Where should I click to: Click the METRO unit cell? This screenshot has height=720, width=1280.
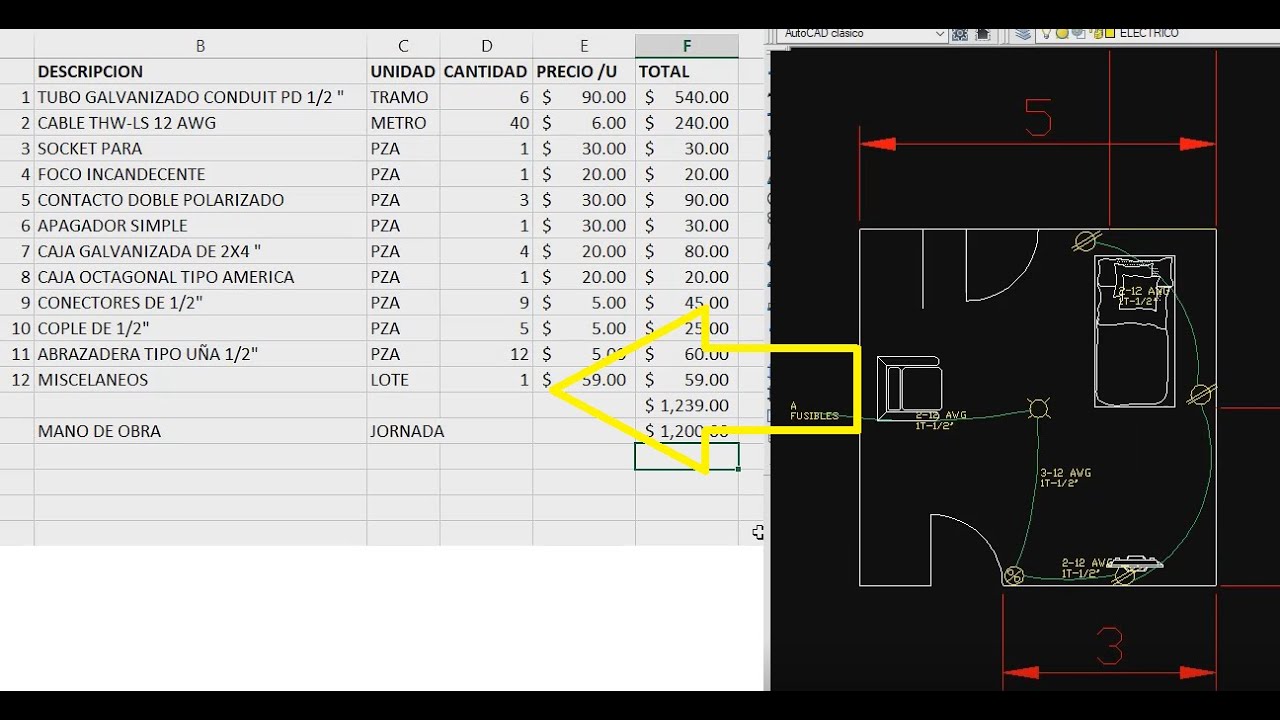[403, 123]
